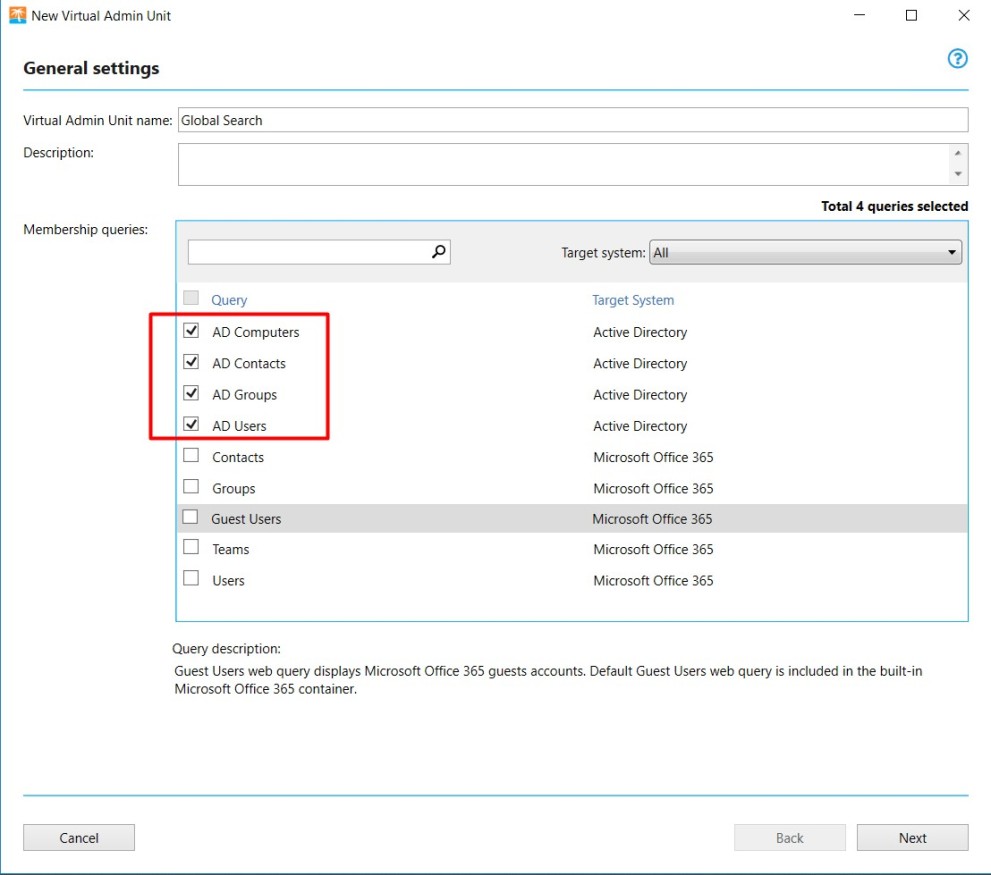Uncheck the AD Groups query checkbox
This screenshot has width=991, height=875.
click(191, 393)
